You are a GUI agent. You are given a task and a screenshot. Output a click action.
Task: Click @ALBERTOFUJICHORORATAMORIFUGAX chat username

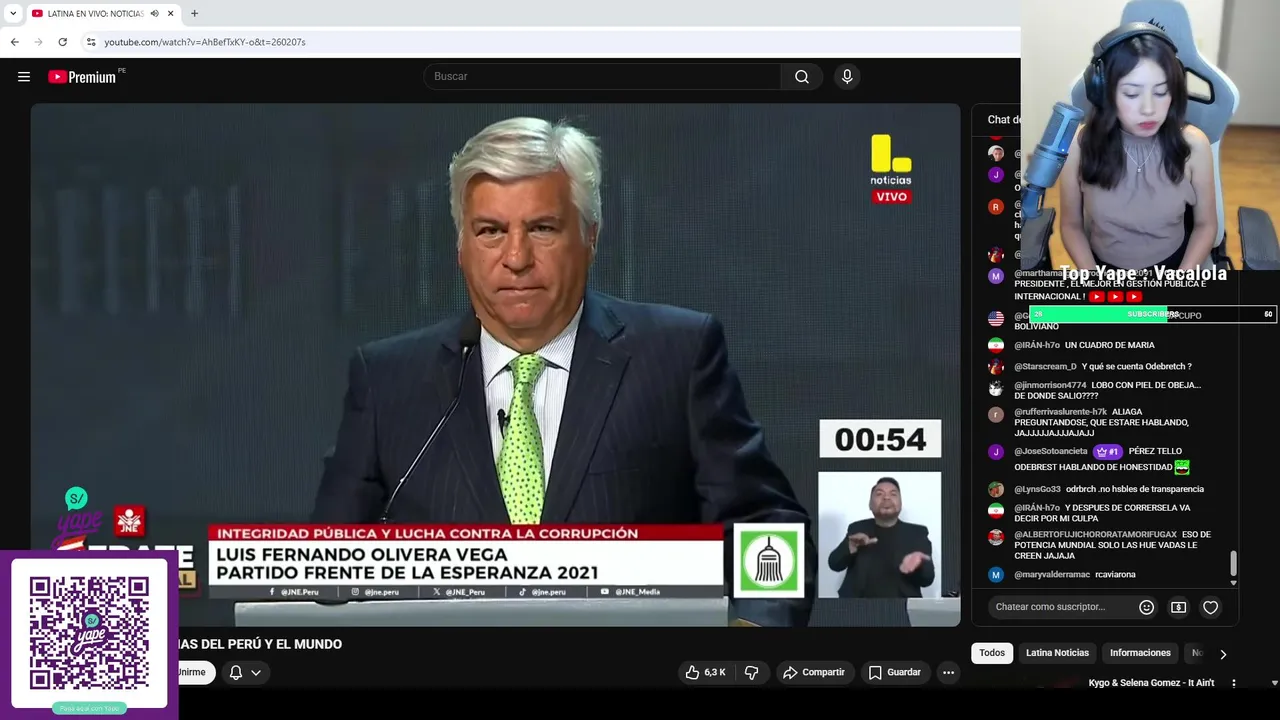pos(1094,535)
